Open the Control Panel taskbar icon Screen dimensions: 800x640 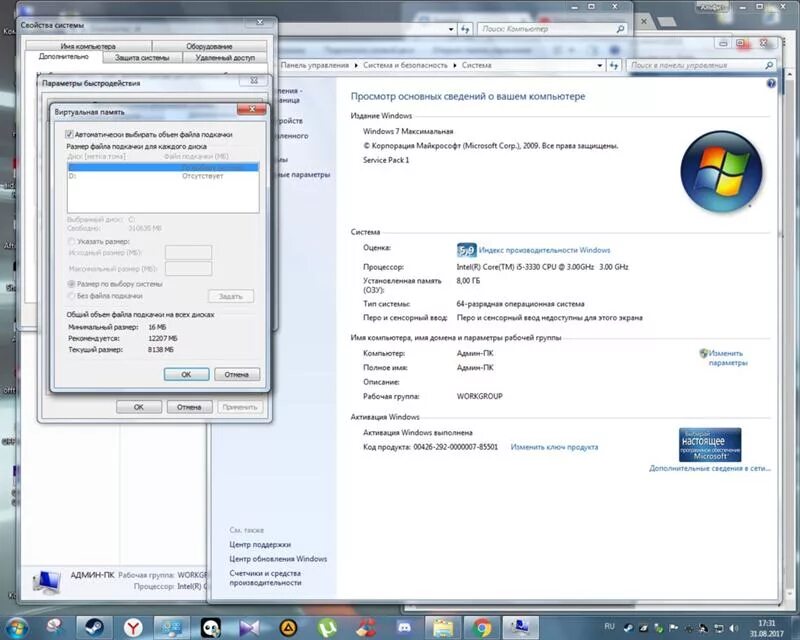click(172, 627)
